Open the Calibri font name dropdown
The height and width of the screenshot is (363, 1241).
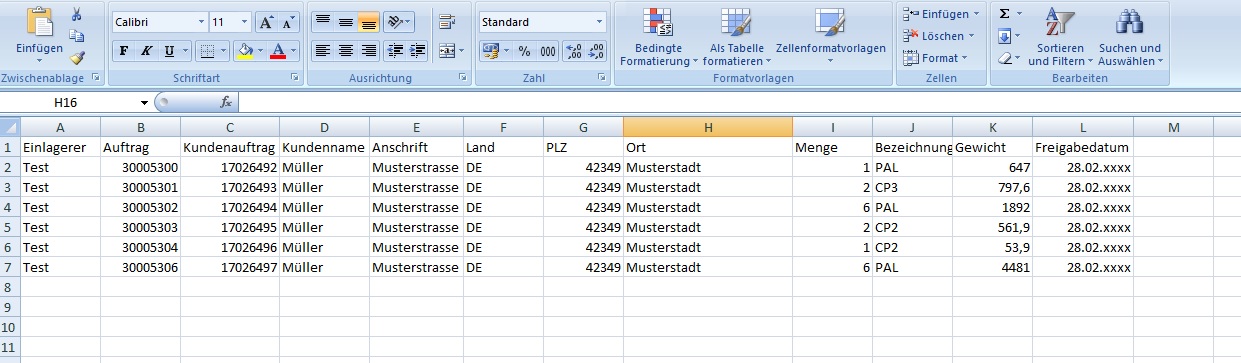[201, 22]
